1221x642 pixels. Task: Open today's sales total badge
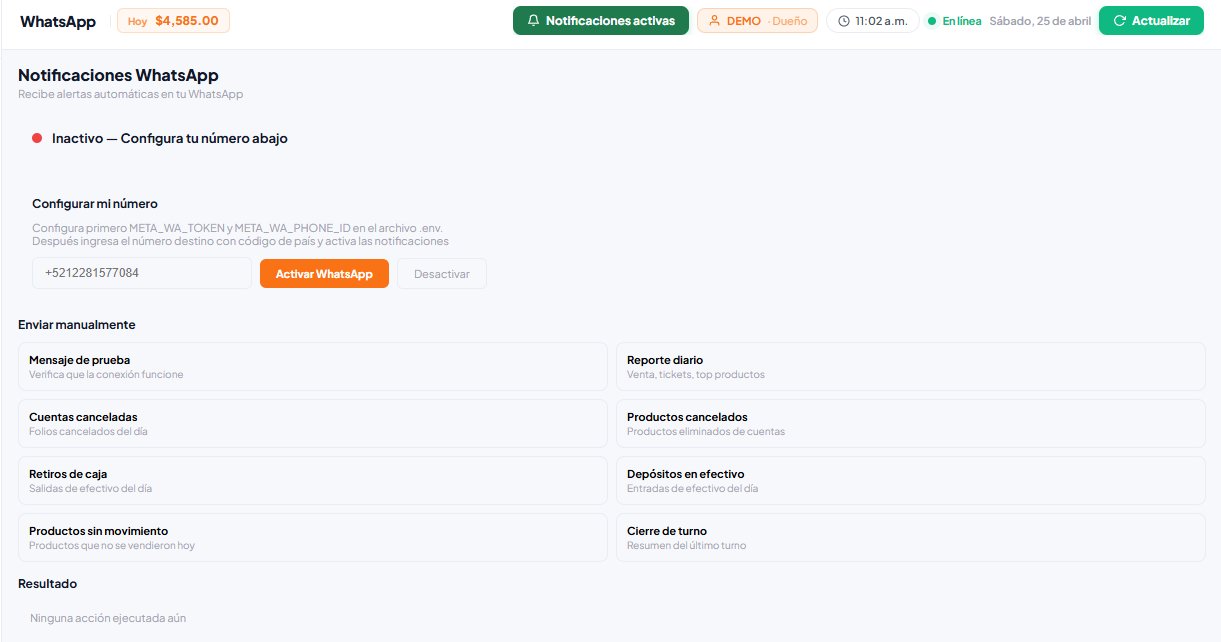(173, 21)
